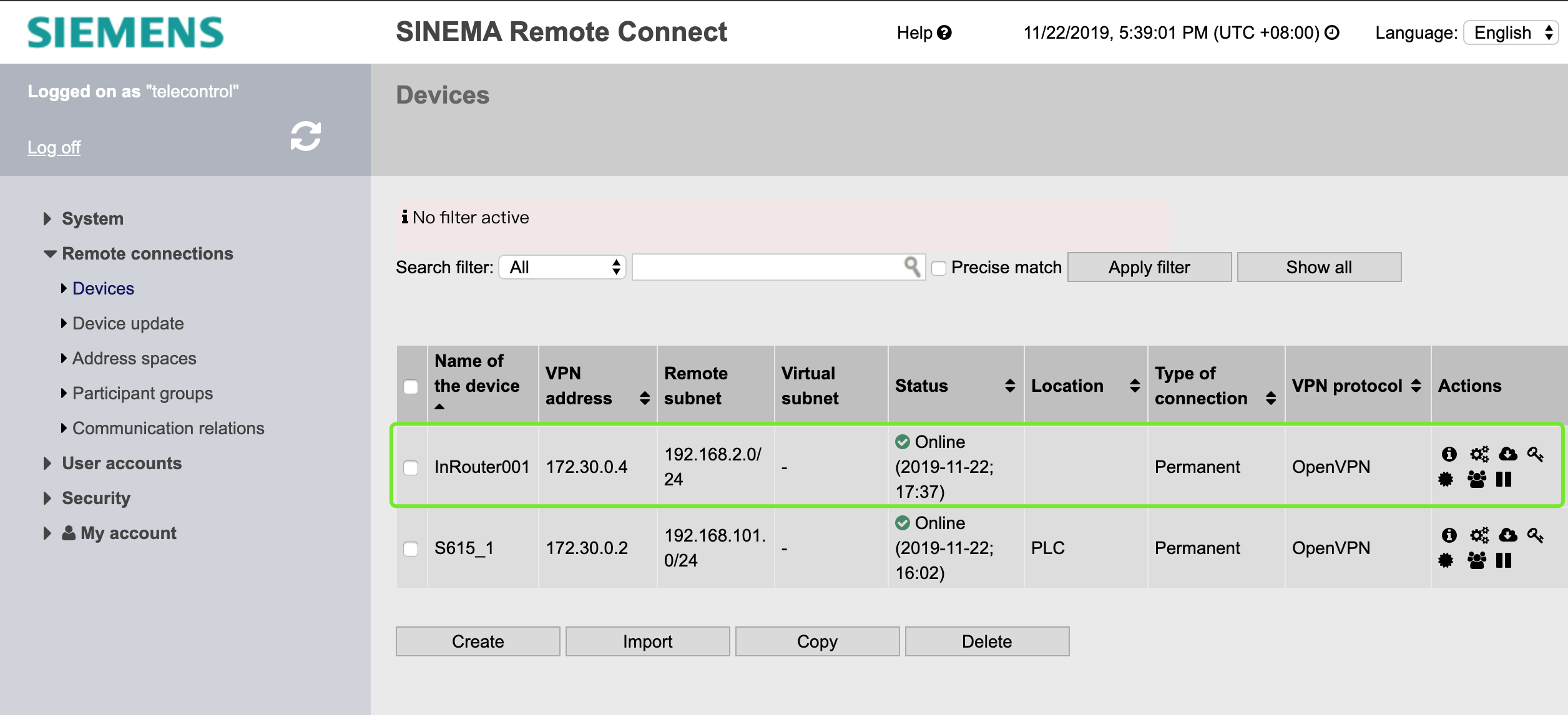Click pause icon for InRouter001 device
This screenshot has height=715, width=1568.
(x=1504, y=479)
